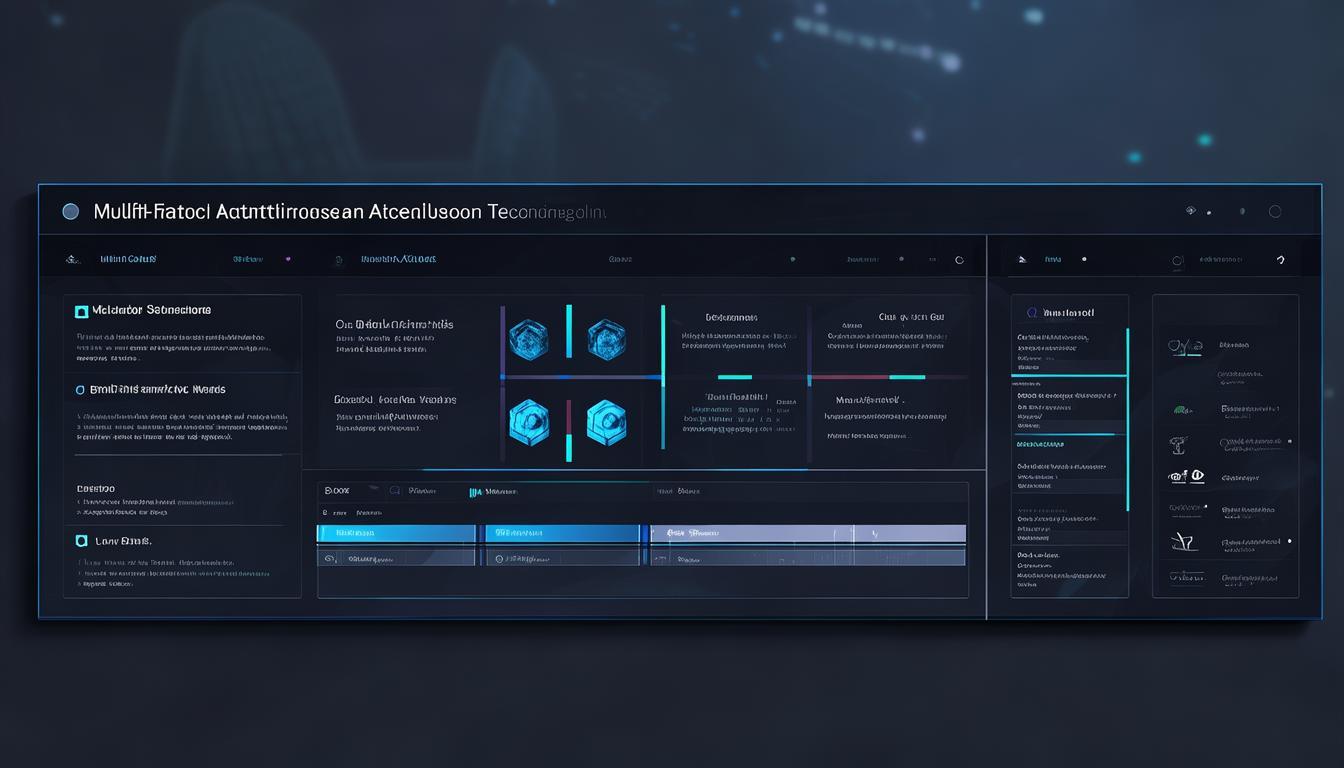Click the eye icon in right icon list
Image resolution: width=1344 pixels, height=768 pixels.
[x=1197, y=476]
